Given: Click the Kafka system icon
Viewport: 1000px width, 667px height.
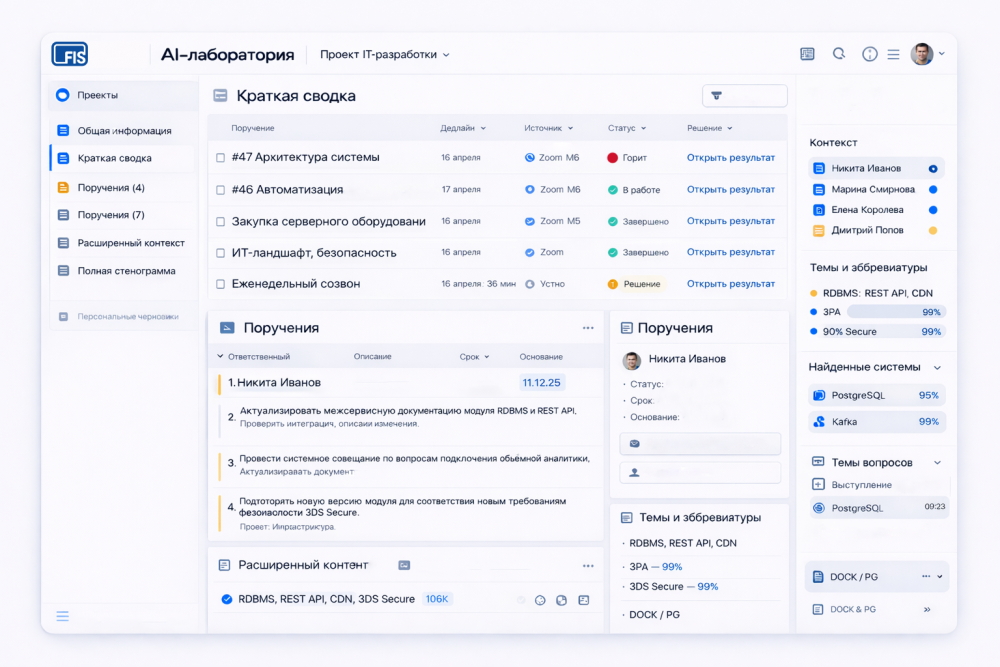Looking at the screenshot, I should [x=819, y=422].
